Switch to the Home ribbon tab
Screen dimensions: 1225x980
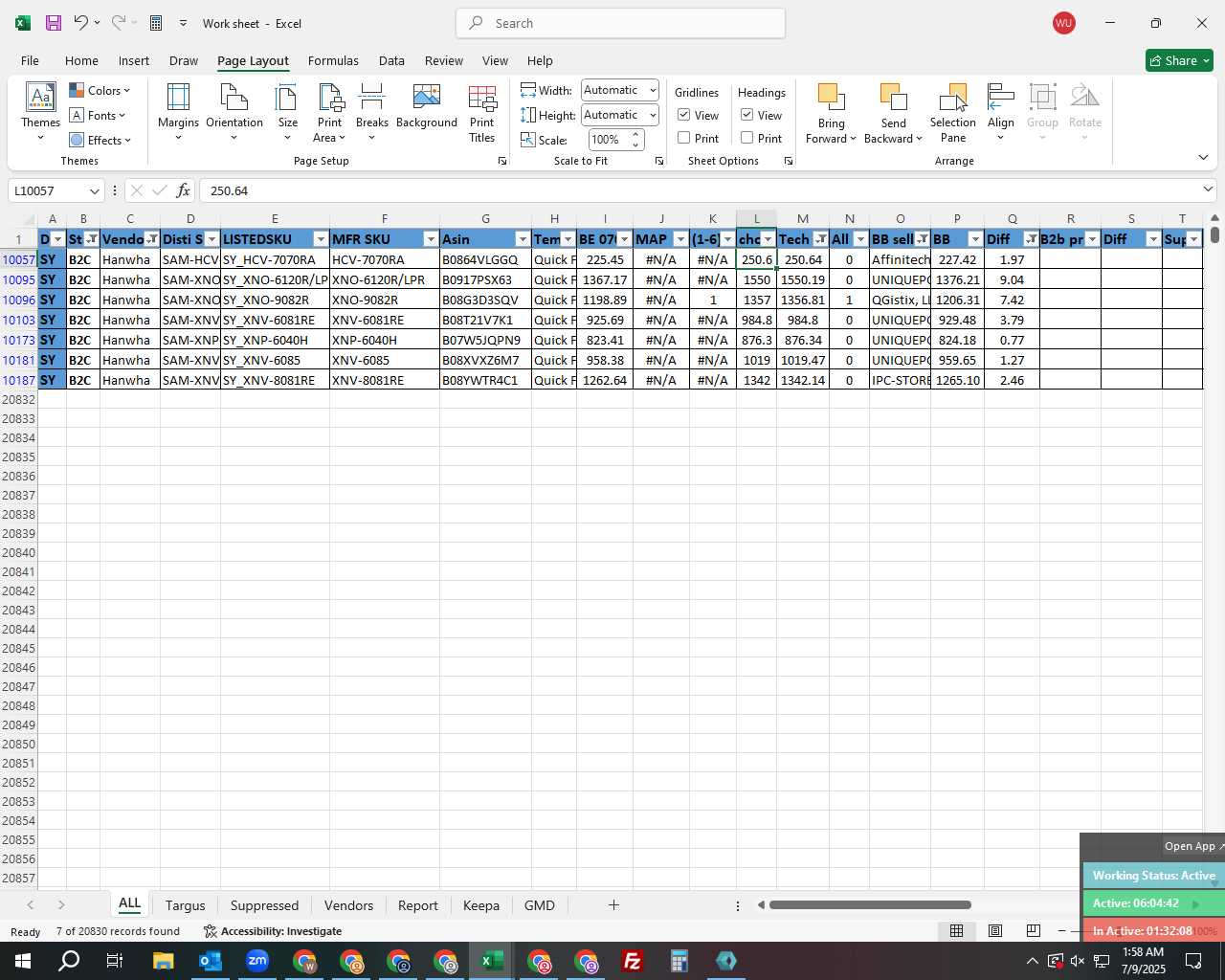tap(81, 60)
